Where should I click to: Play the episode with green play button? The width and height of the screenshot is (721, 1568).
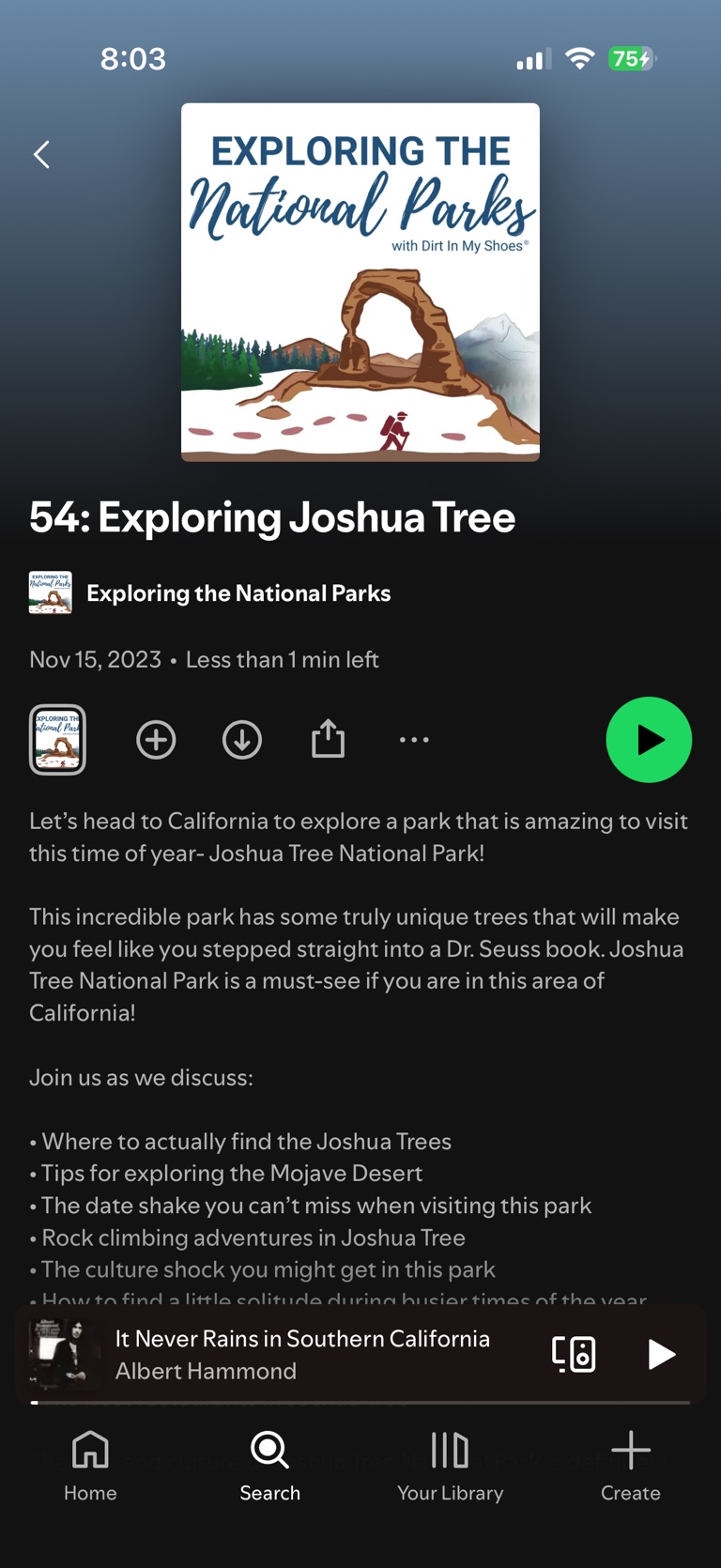point(649,740)
